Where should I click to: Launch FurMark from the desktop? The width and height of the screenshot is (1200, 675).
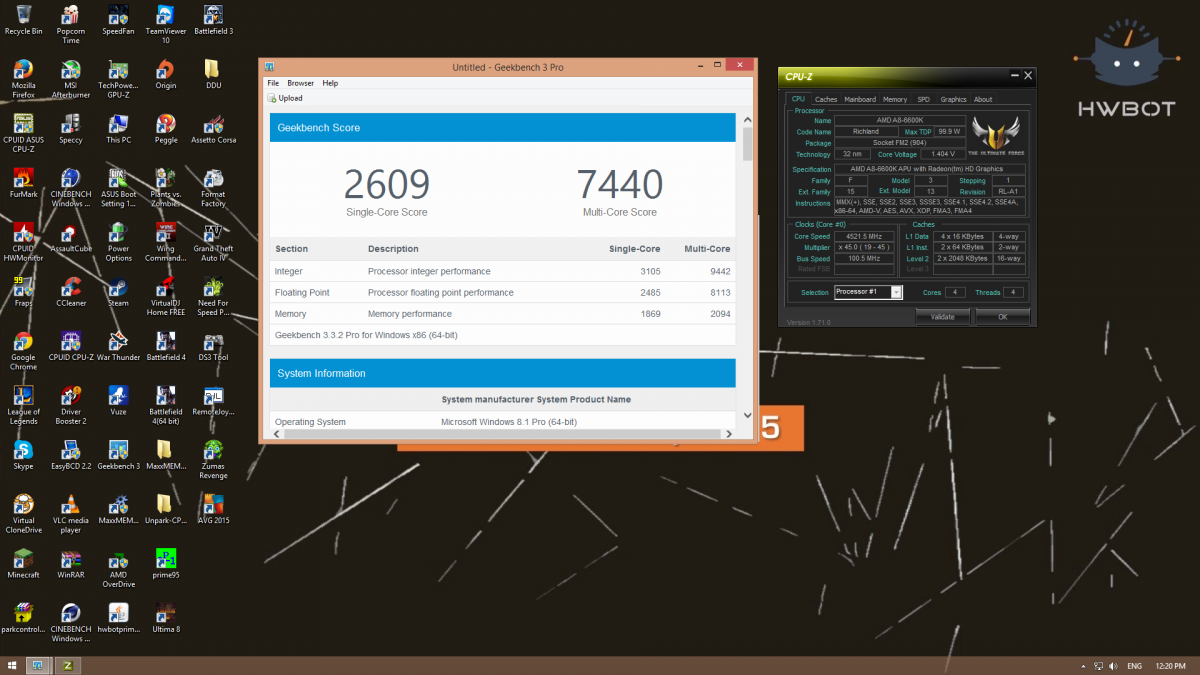23,183
